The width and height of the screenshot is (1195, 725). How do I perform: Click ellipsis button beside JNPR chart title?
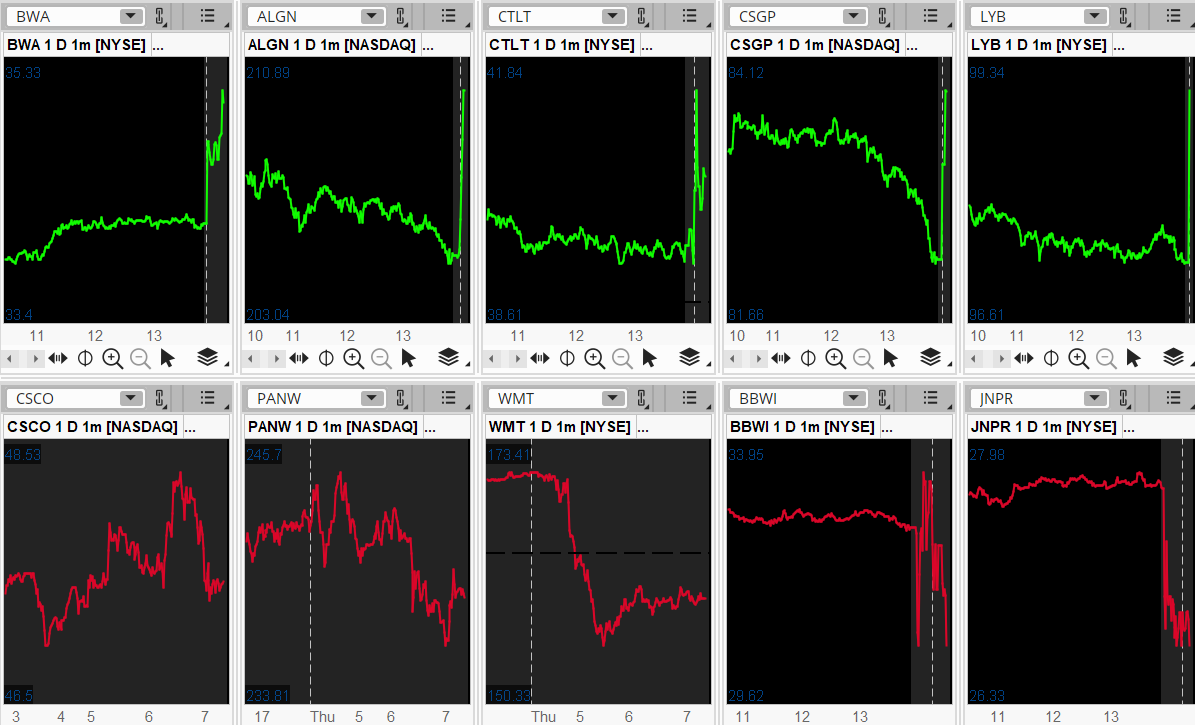coord(1129,428)
